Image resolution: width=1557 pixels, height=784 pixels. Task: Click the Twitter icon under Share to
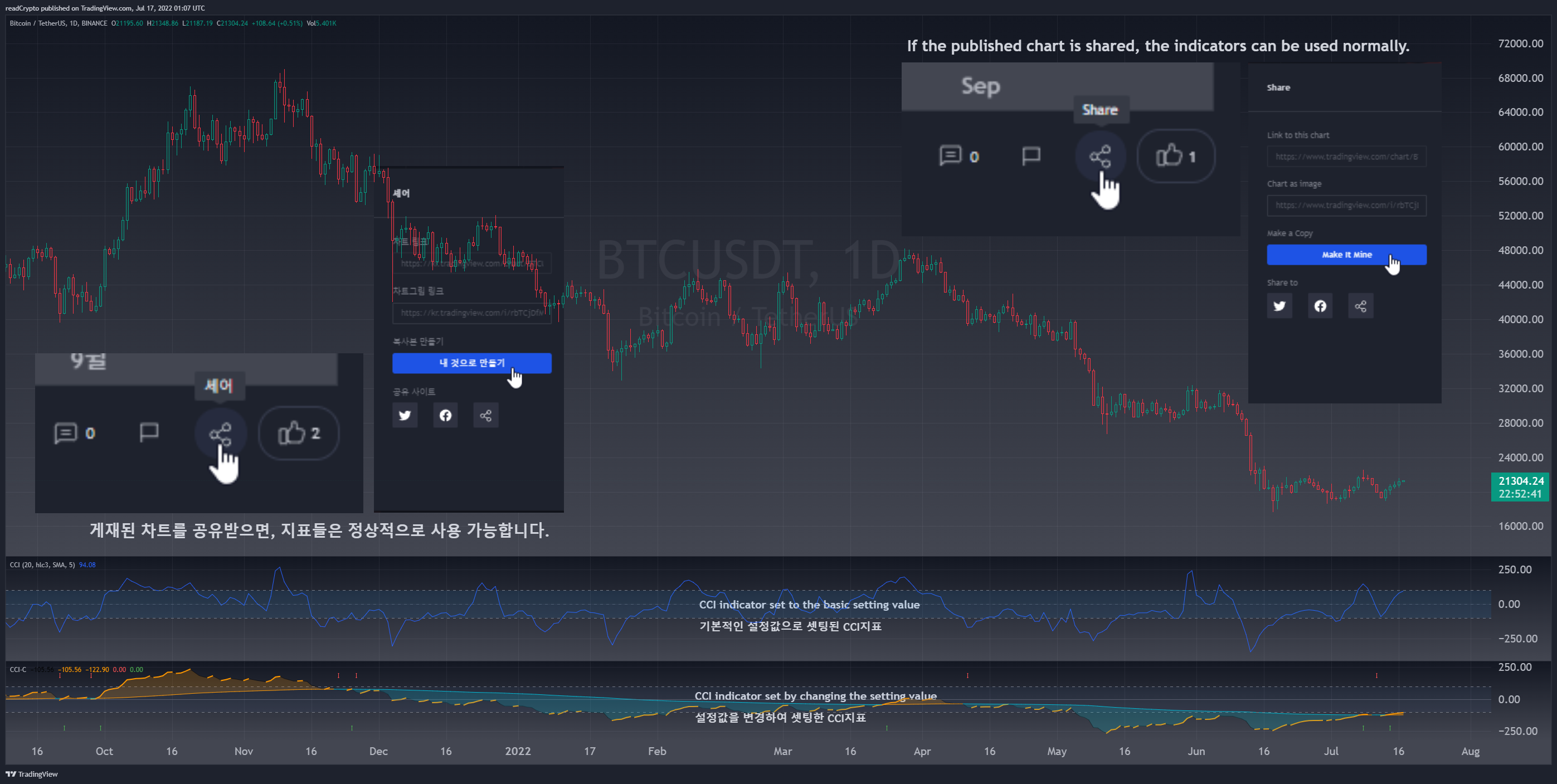tap(1279, 306)
